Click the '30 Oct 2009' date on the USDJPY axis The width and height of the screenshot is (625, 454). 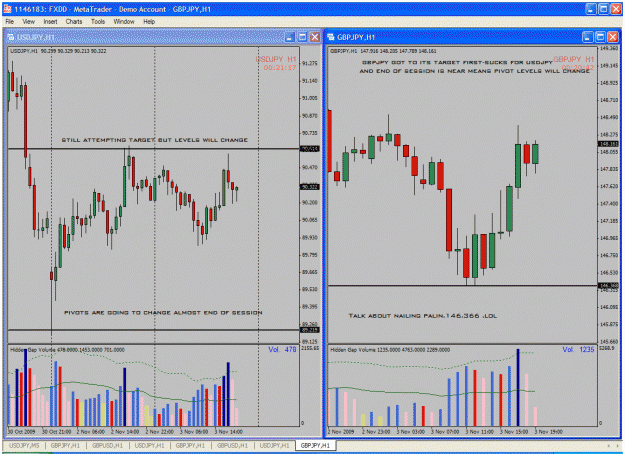pyautogui.click(x=22, y=431)
